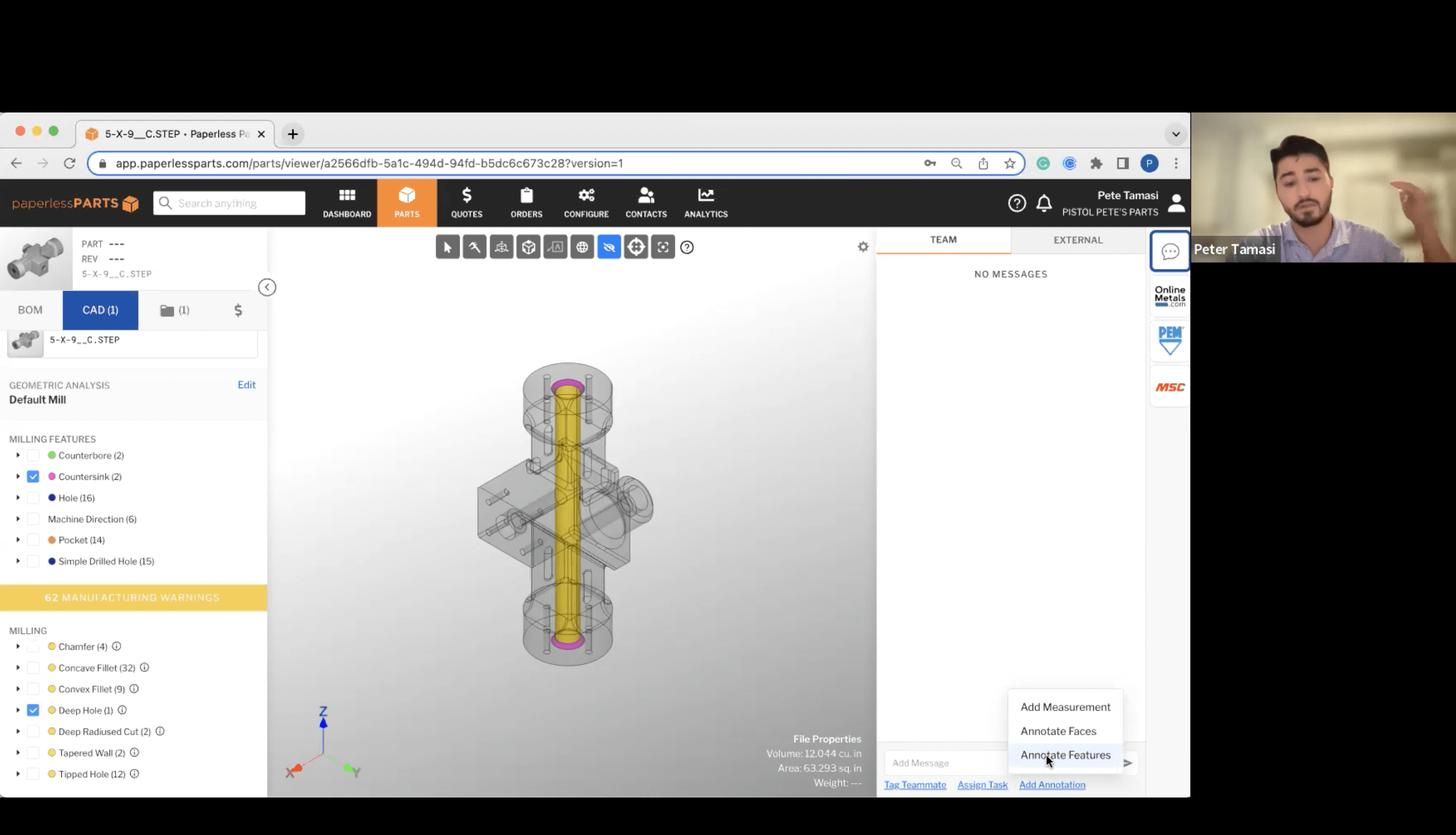Expand the Deep Radiused Cut (2) row
The height and width of the screenshot is (835, 1456).
coord(18,731)
